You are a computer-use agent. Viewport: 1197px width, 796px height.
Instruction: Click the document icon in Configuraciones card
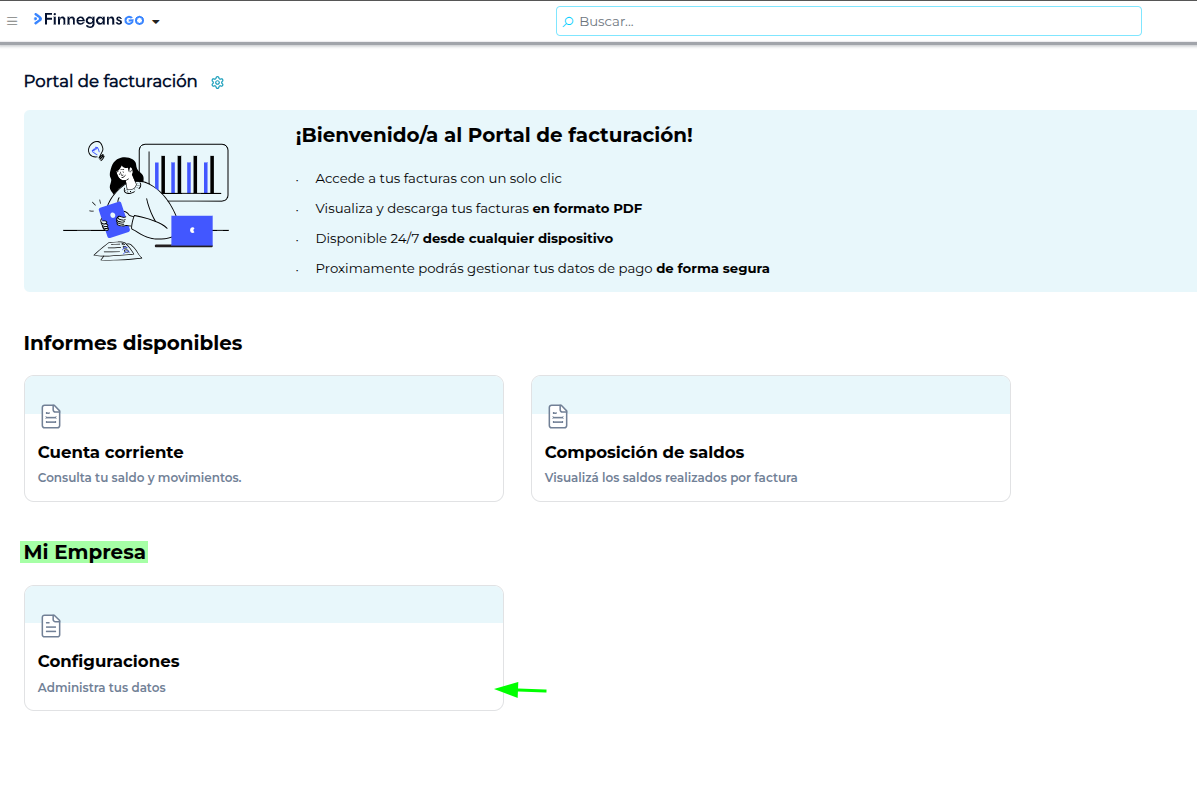click(51, 626)
